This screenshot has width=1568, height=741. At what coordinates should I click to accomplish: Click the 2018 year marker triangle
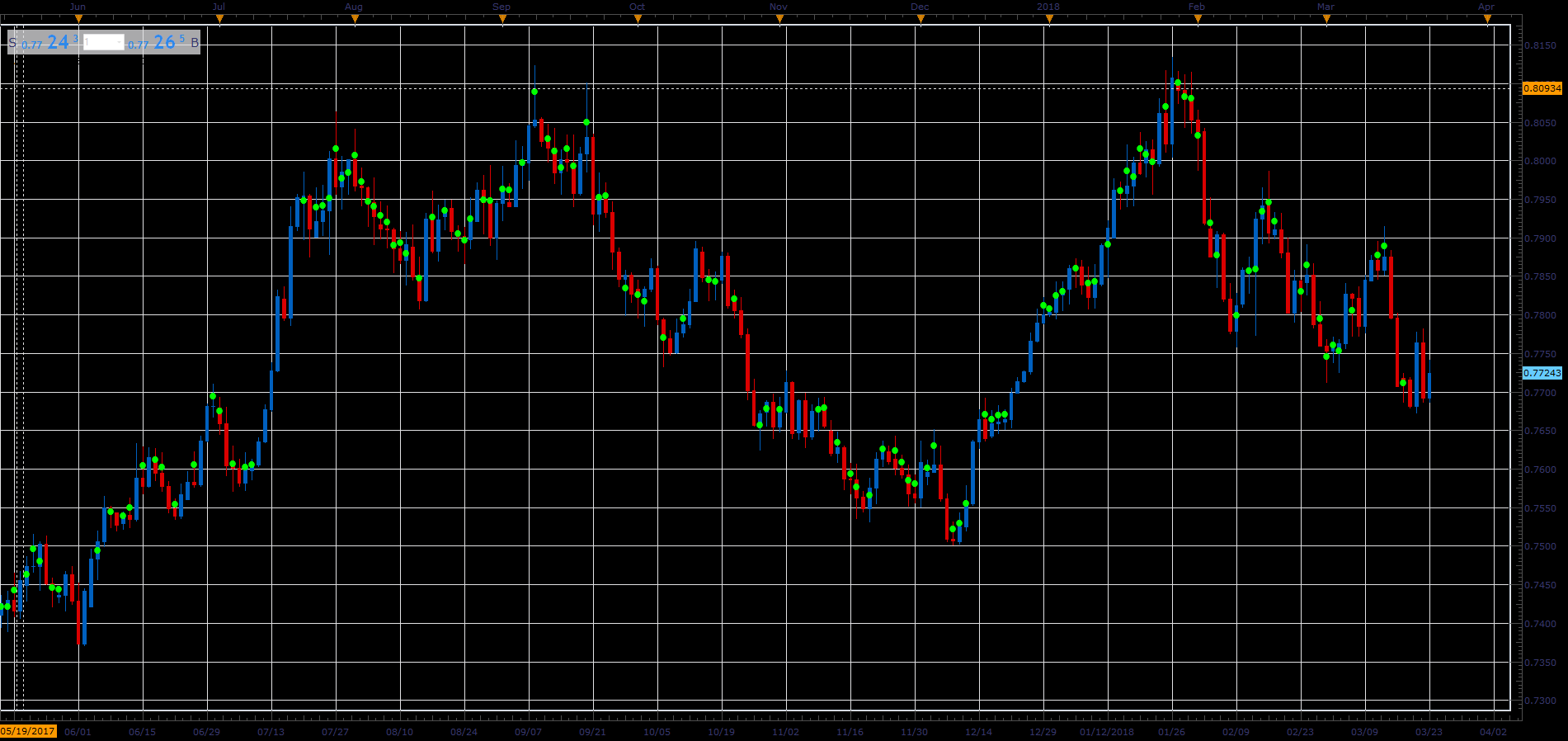click(1049, 20)
